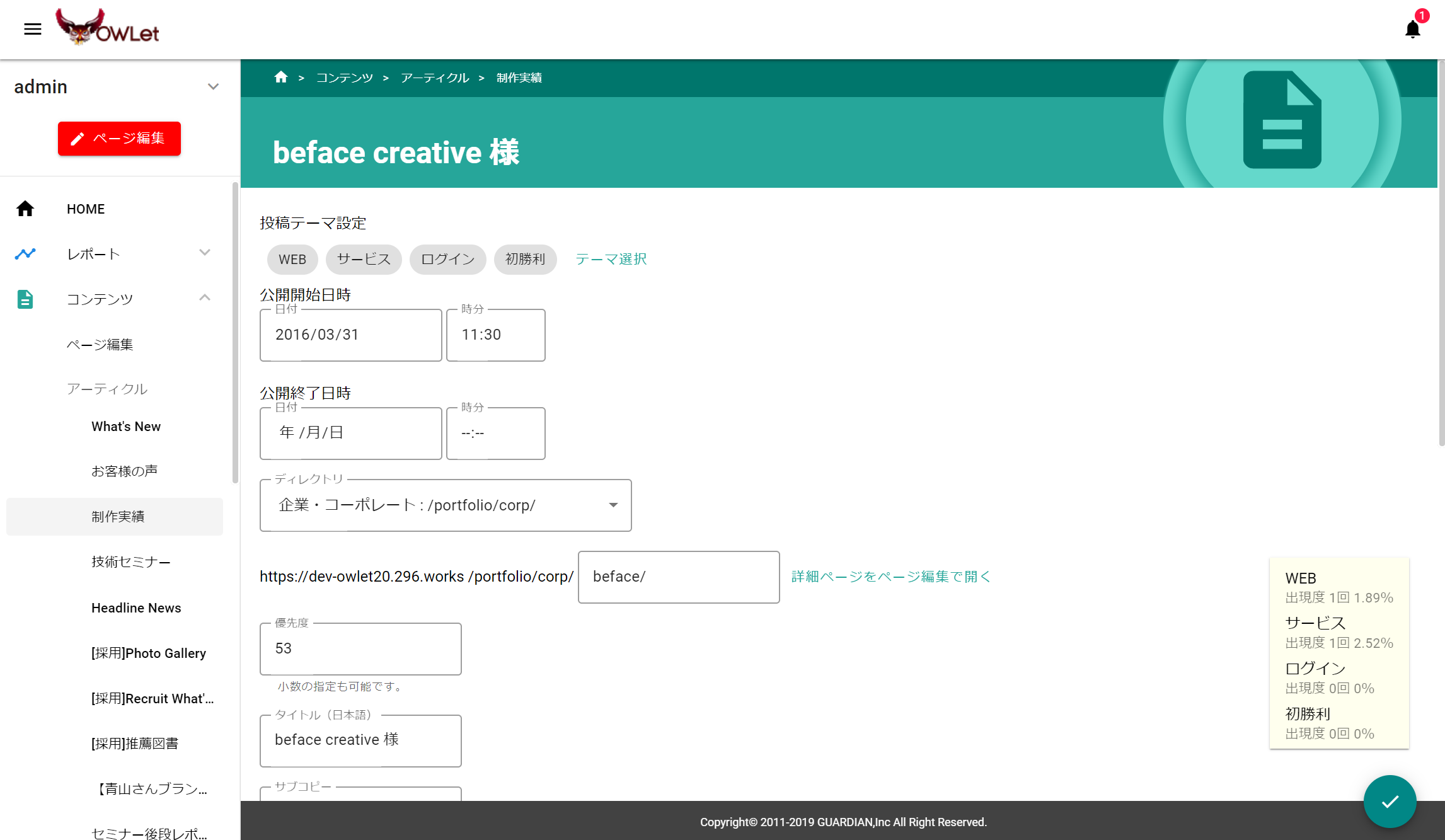
Task: Click 初勝利 keyword in density panel
Action: coord(1308,714)
